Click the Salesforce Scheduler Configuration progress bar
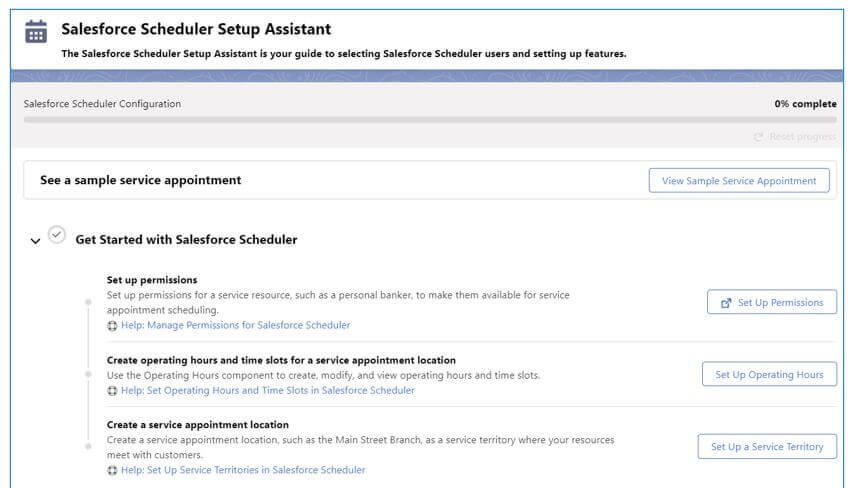 click(430, 119)
